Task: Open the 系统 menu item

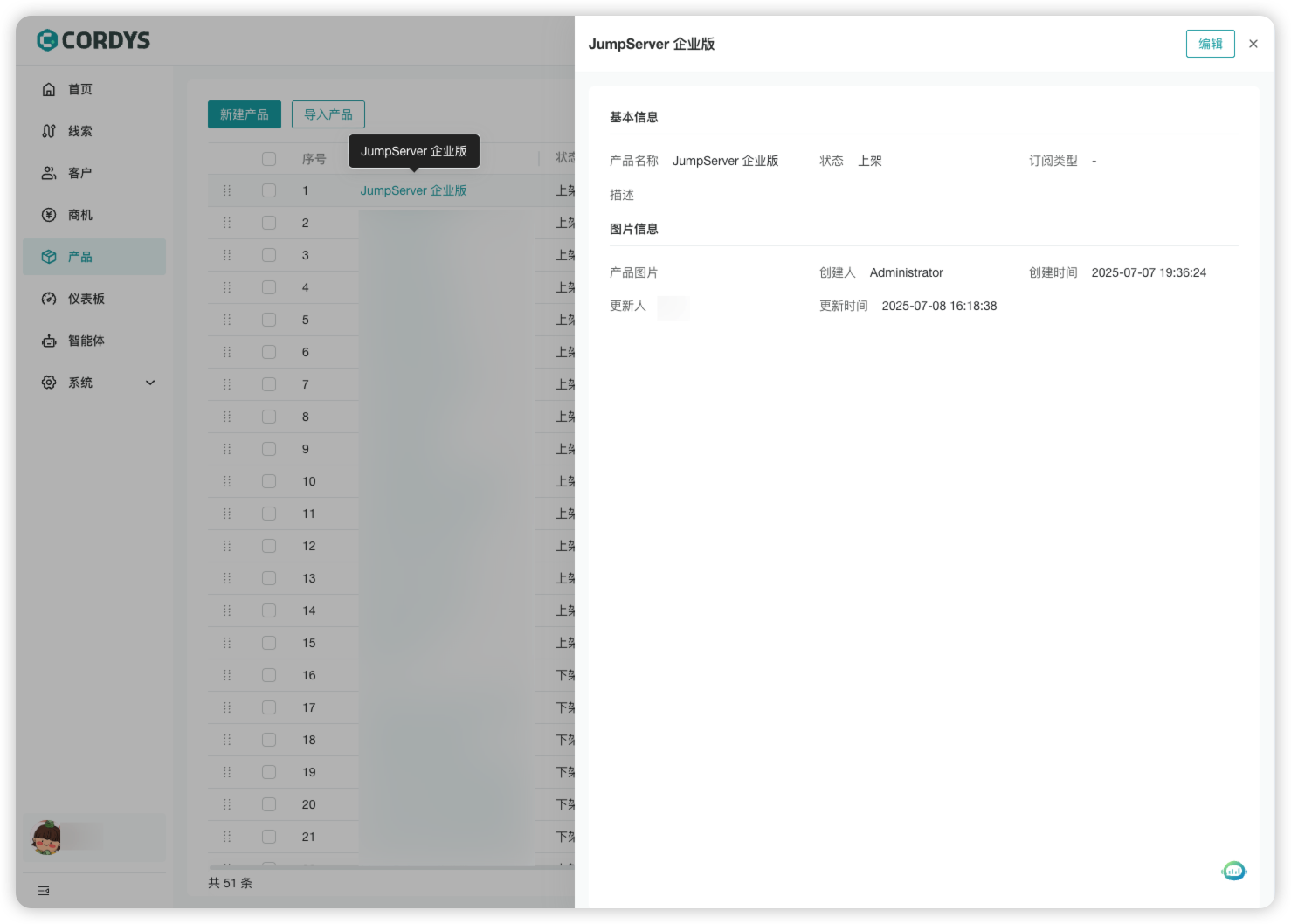Action: coord(79,382)
